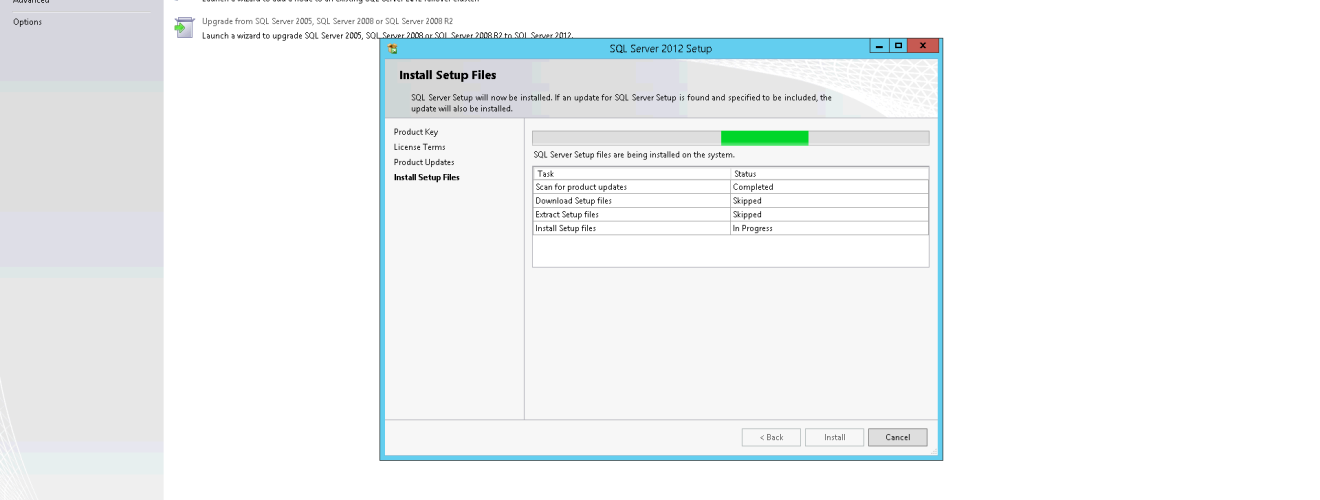Open Upgrade from SQL Server 2005 link

pos(328,21)
